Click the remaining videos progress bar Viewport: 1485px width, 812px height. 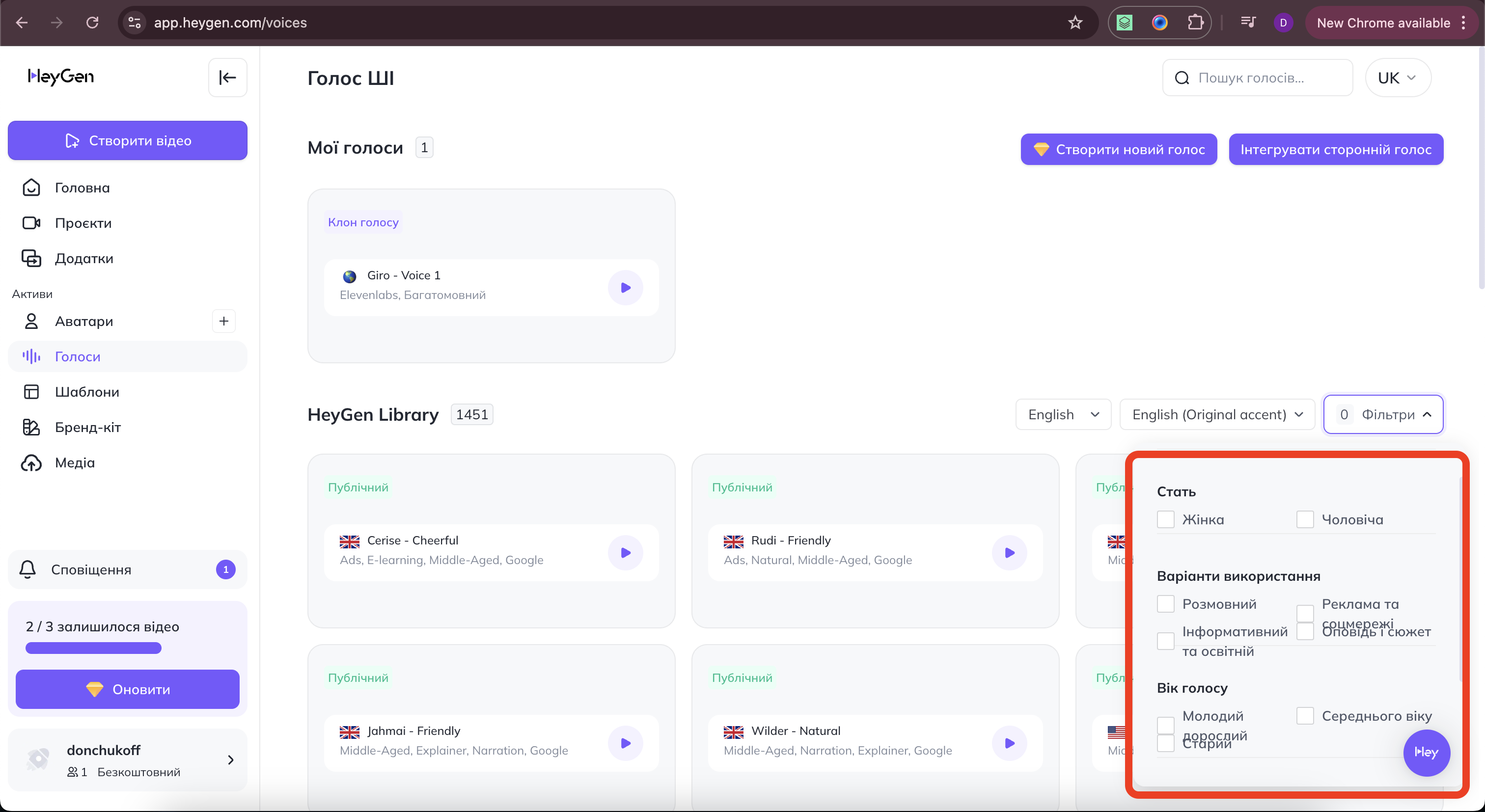93,649
